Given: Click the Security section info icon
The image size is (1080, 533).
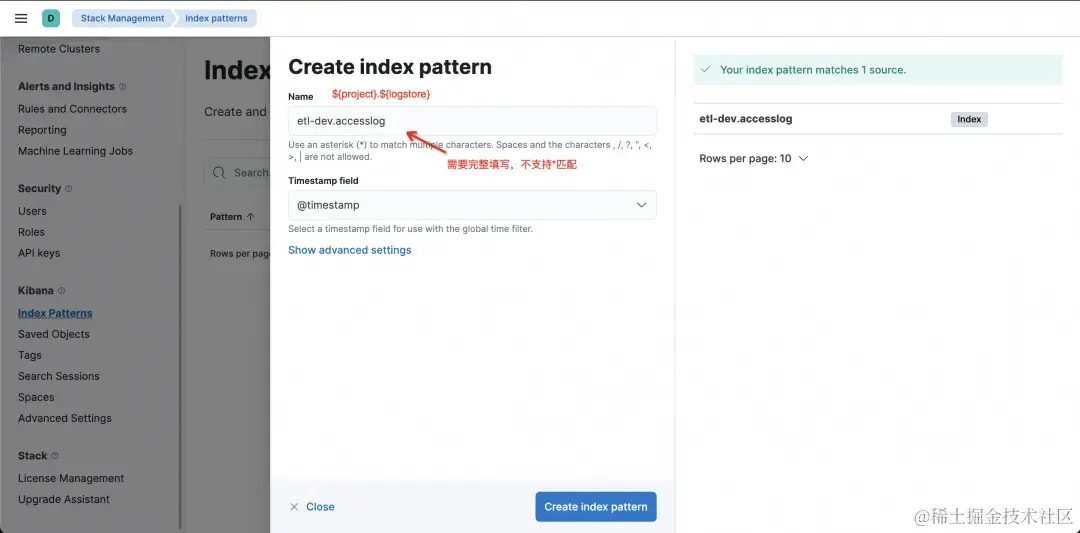Looking at the screenshot, I should (69, 189).
